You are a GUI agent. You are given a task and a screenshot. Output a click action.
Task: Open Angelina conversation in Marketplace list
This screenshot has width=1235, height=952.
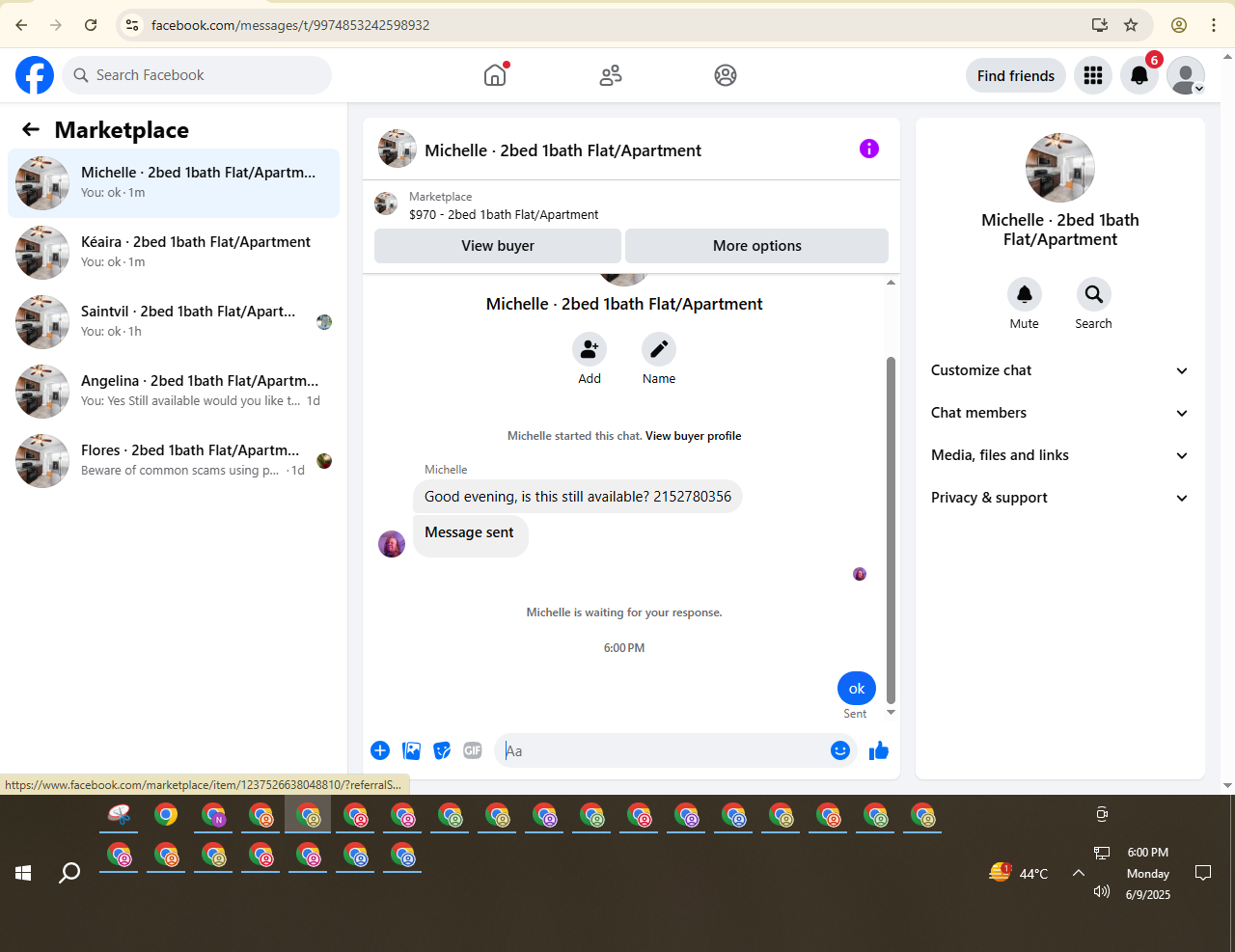pyautogui.click(x=174, y=392)
